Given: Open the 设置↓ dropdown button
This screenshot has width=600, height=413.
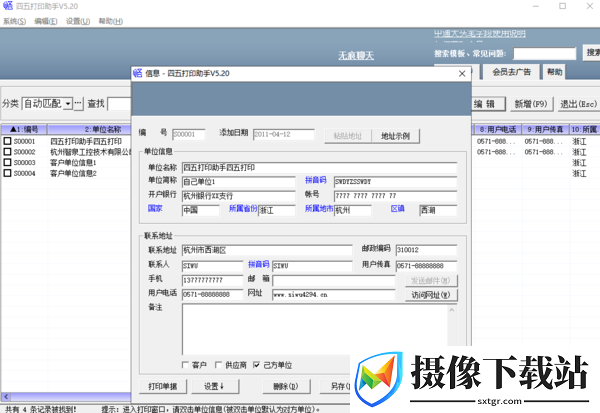Looking at the screenshot, I should click(214, 387).
